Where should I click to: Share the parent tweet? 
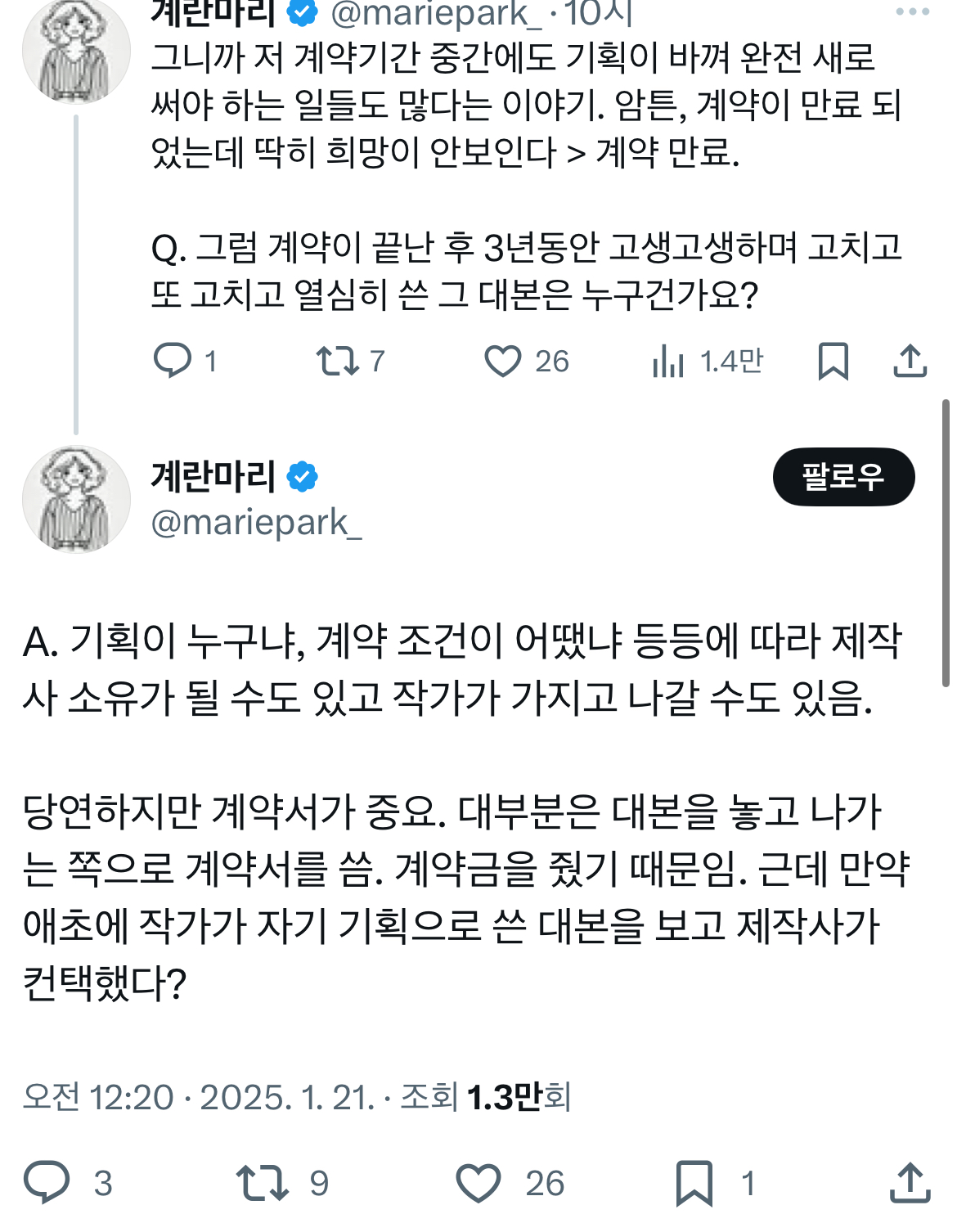click(x=910, y=361)
